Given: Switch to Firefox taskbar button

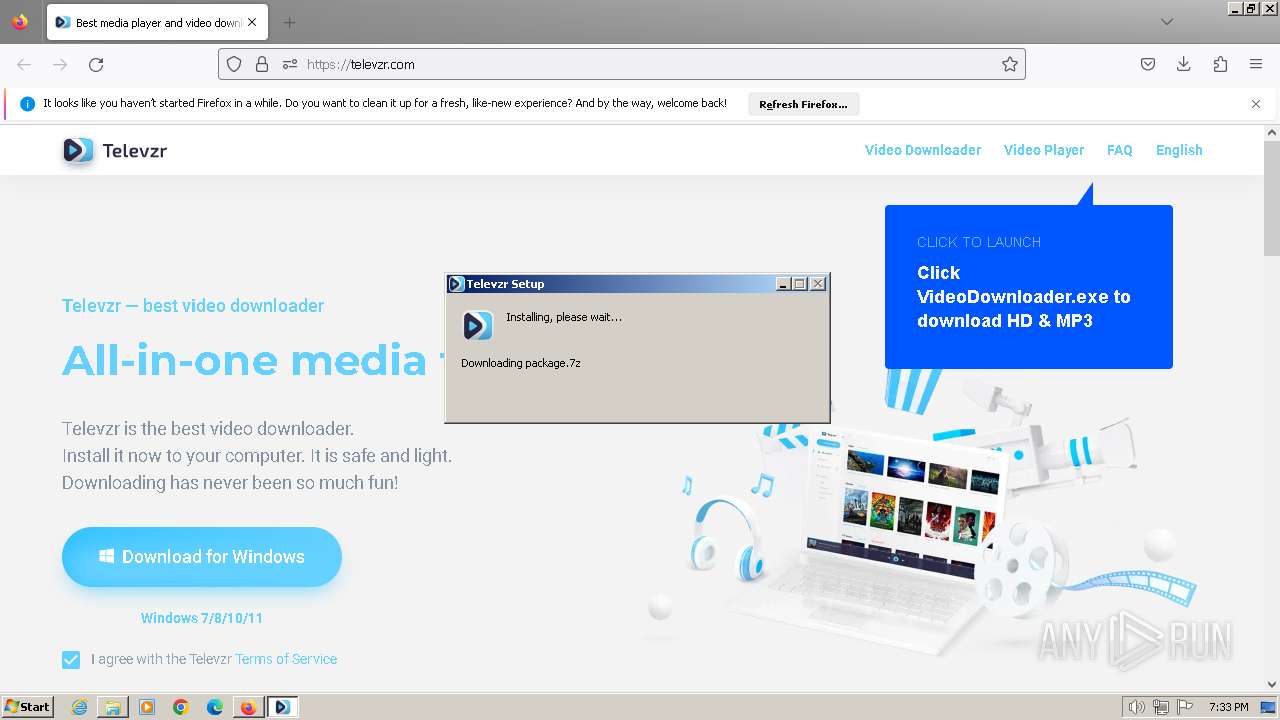Looking at the screenshot, I should (248, 707).
